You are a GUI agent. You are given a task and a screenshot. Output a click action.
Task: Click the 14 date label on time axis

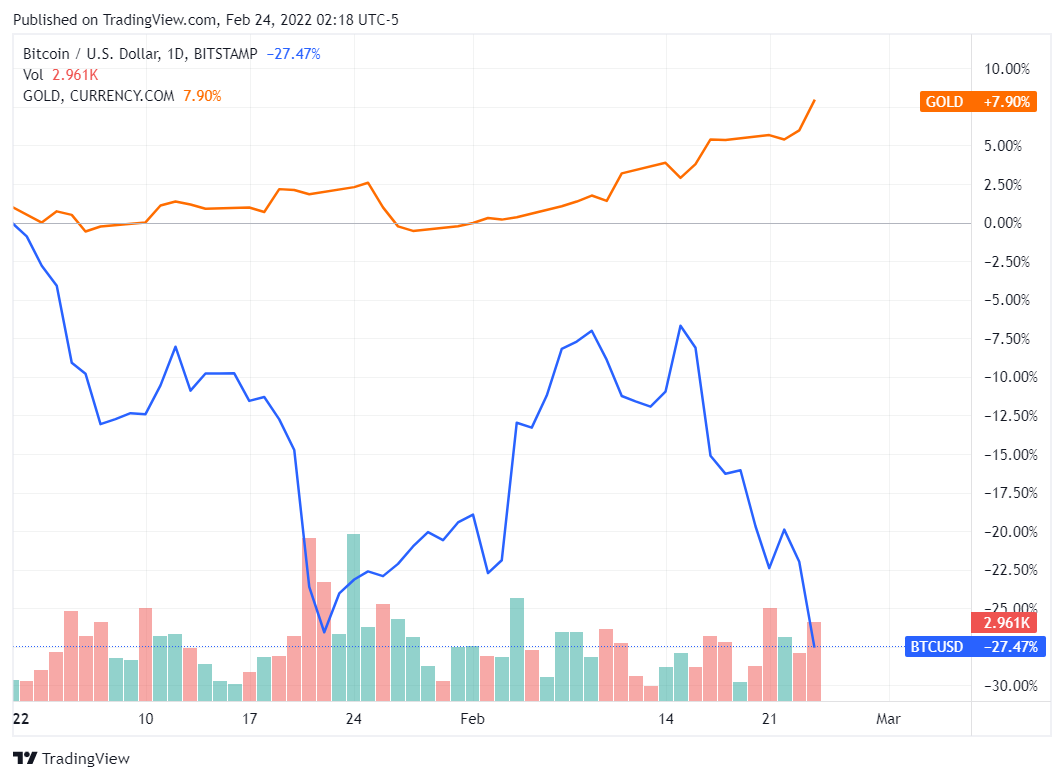coord(667,718)
